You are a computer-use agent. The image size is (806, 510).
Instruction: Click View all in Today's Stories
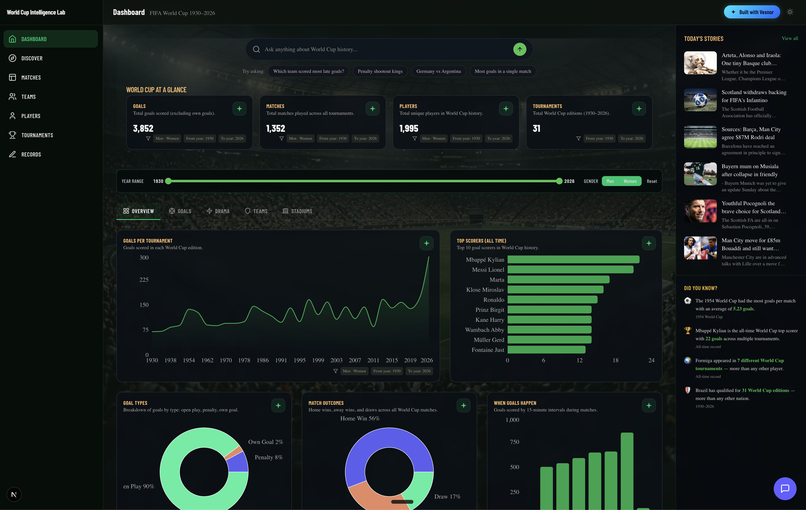(790, 39)
